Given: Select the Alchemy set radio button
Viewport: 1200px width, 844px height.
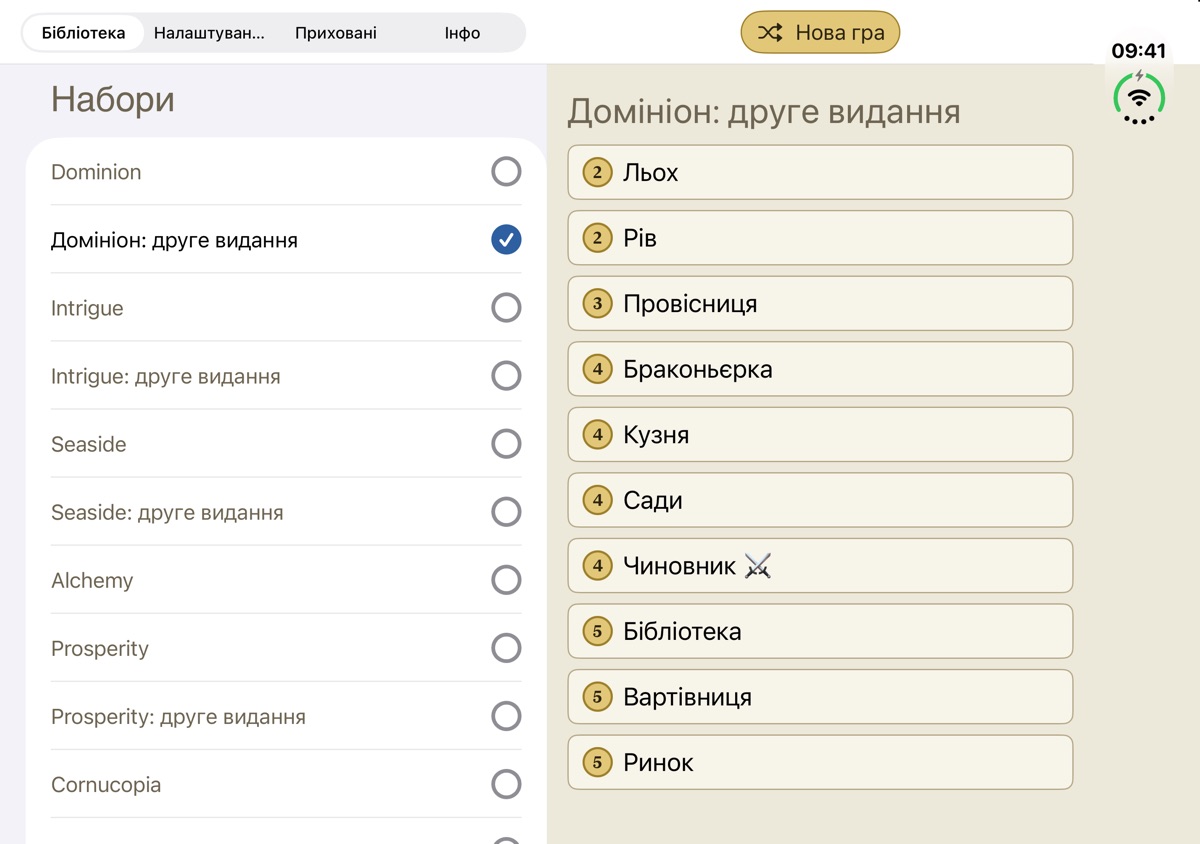Looking at the screenshot, I should click(506, 580).
